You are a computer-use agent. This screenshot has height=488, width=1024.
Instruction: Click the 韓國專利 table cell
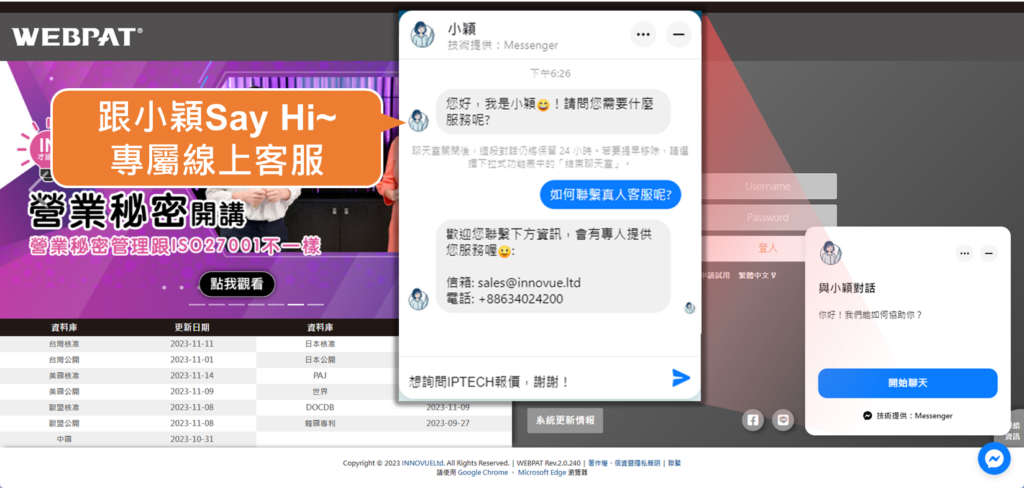click(320, 423)
